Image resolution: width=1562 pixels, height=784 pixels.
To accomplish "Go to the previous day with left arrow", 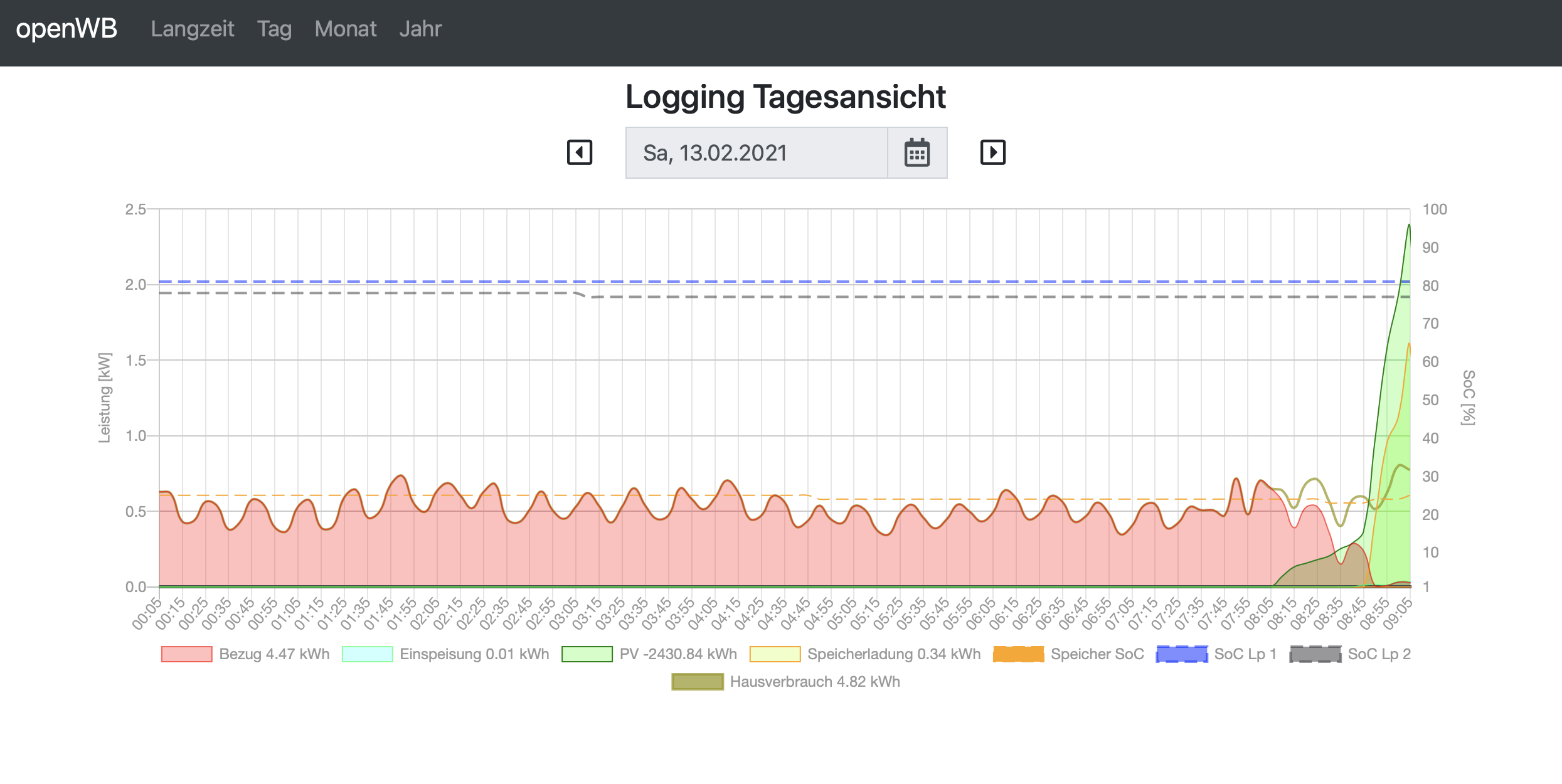I will coord(579,152).
